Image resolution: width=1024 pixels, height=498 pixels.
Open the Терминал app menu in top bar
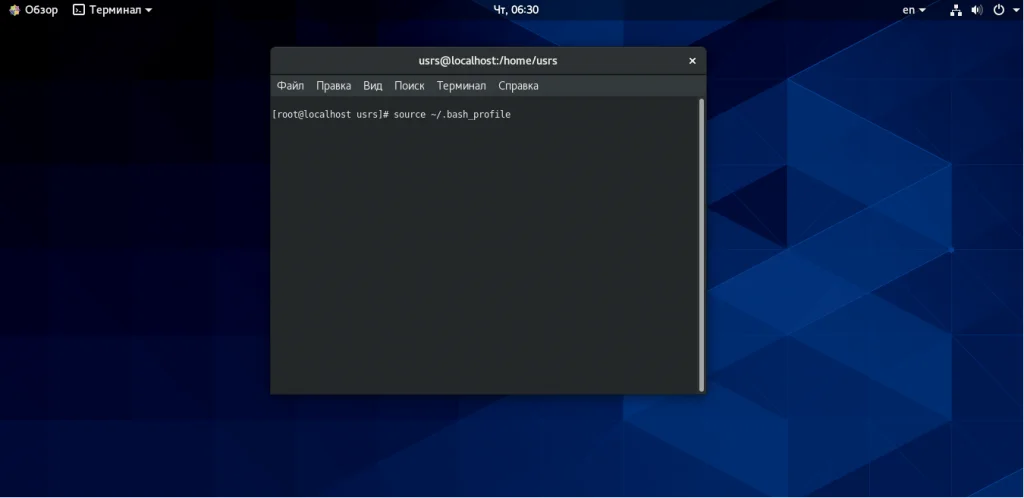point(112,10)
